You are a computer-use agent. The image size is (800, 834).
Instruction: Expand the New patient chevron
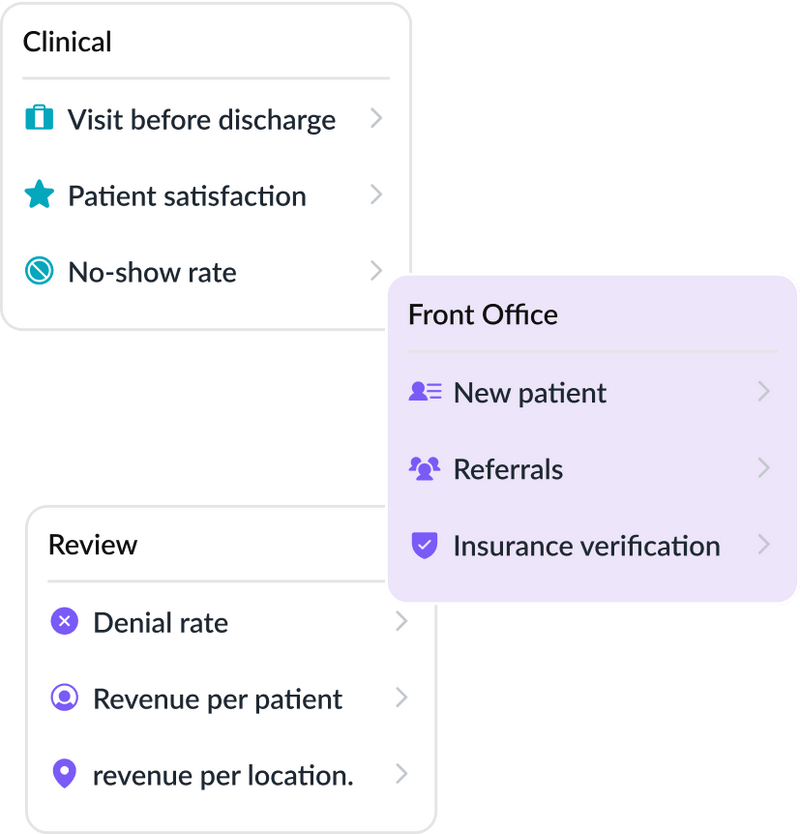[764, 391]
